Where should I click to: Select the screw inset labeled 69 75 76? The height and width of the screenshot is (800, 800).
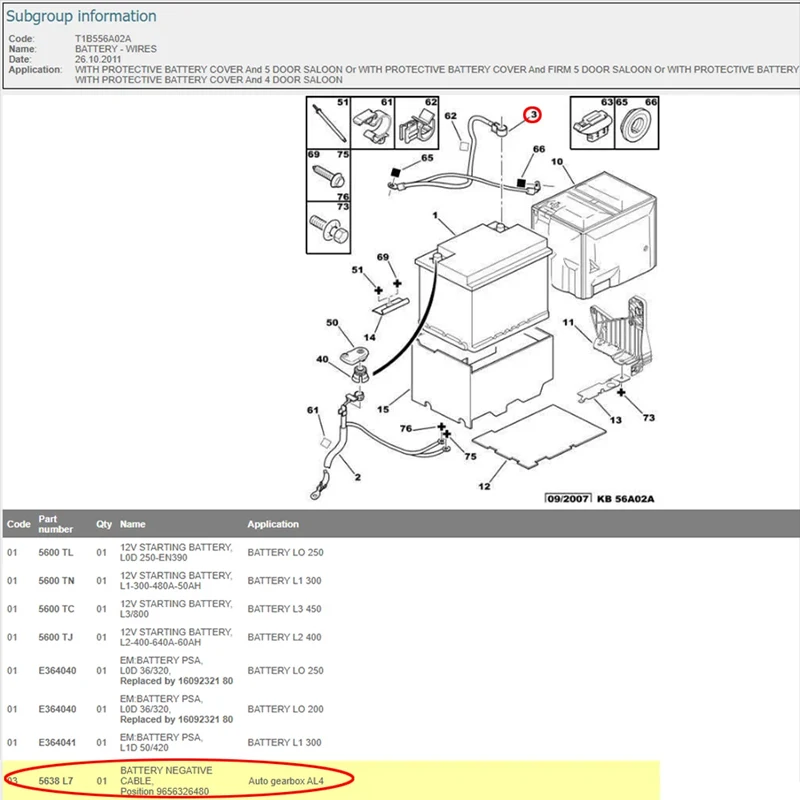328,175
